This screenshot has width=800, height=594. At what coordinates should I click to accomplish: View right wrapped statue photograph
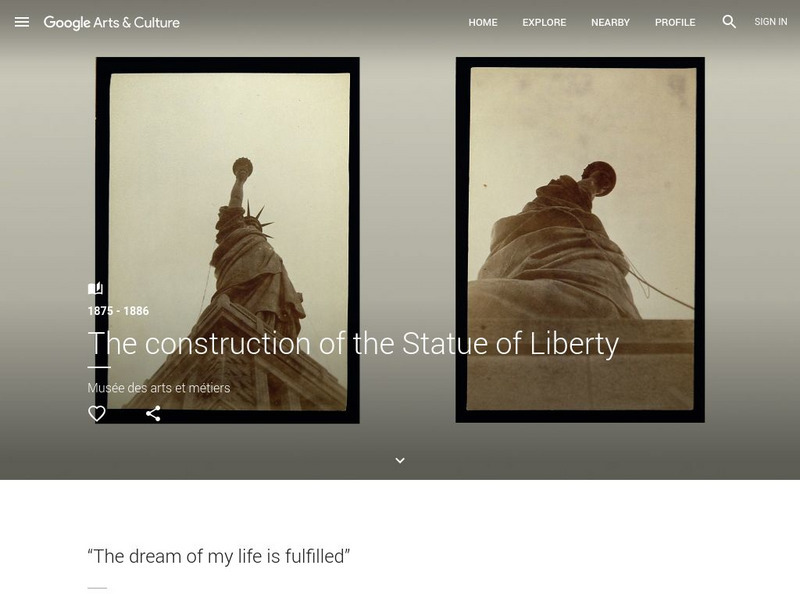(580, 240)
